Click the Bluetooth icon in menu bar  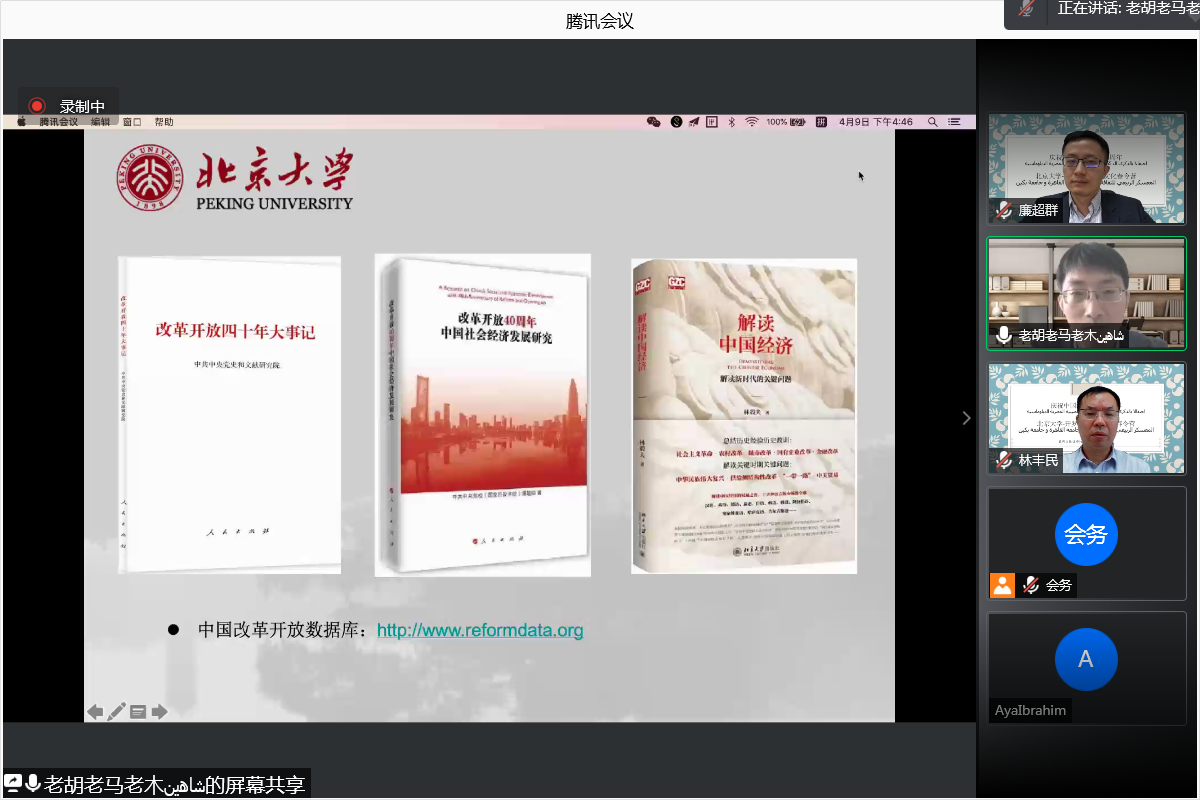731,122
